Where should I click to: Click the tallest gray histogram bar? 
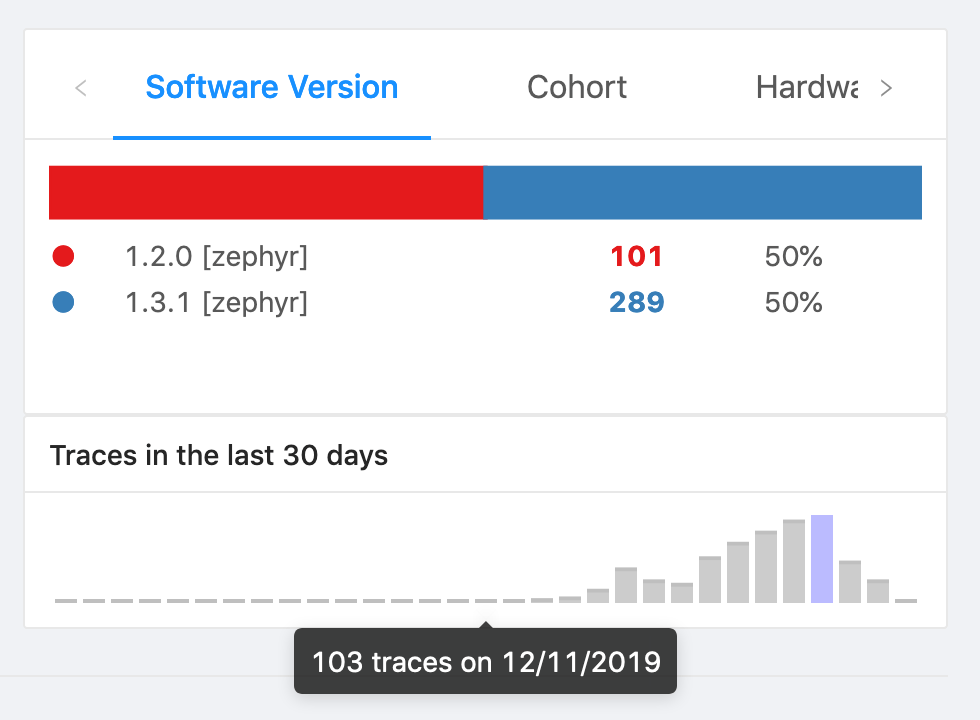click(x=794, y=561)
